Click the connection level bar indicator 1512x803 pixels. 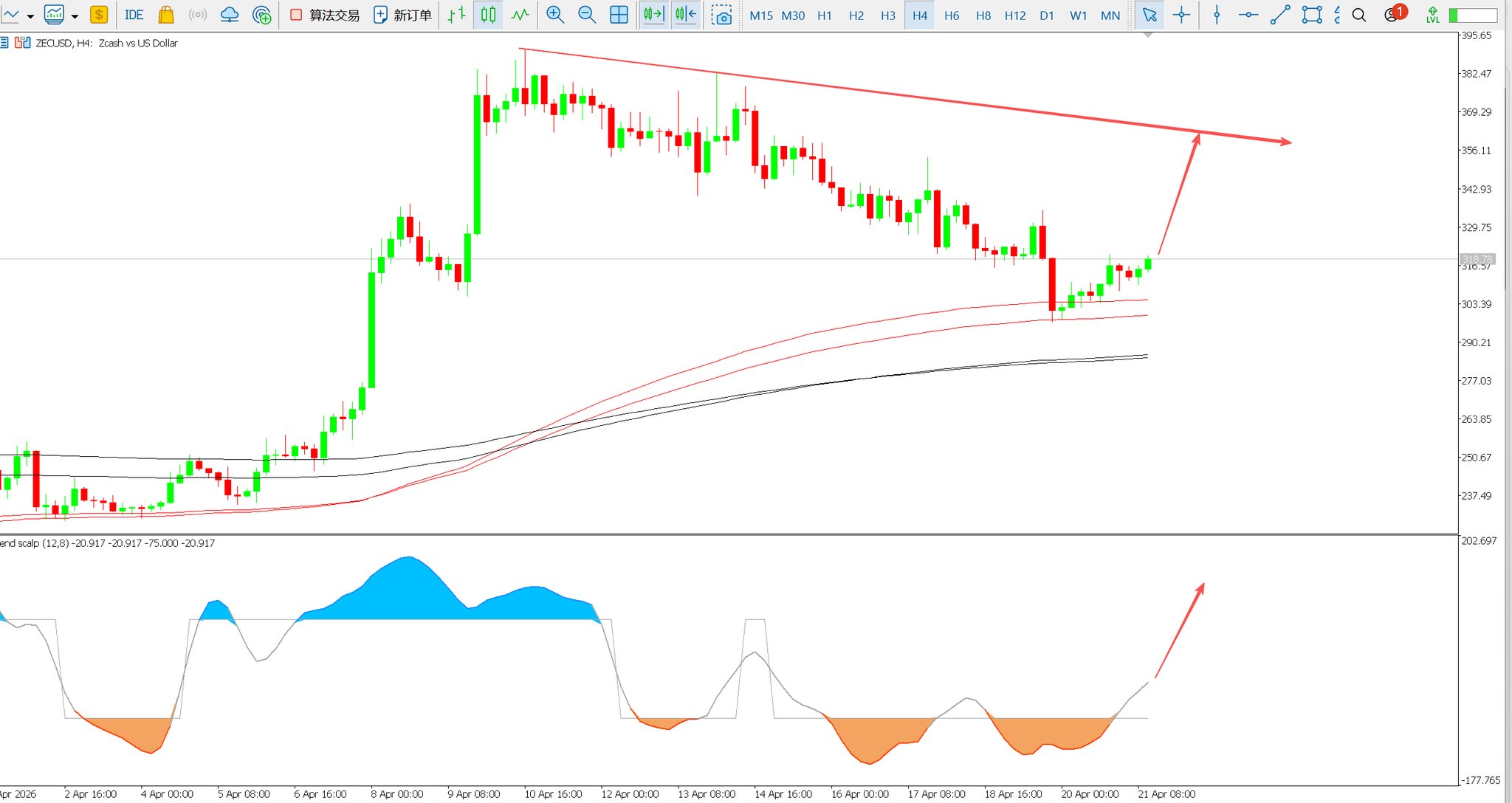tap(1473, 15)
